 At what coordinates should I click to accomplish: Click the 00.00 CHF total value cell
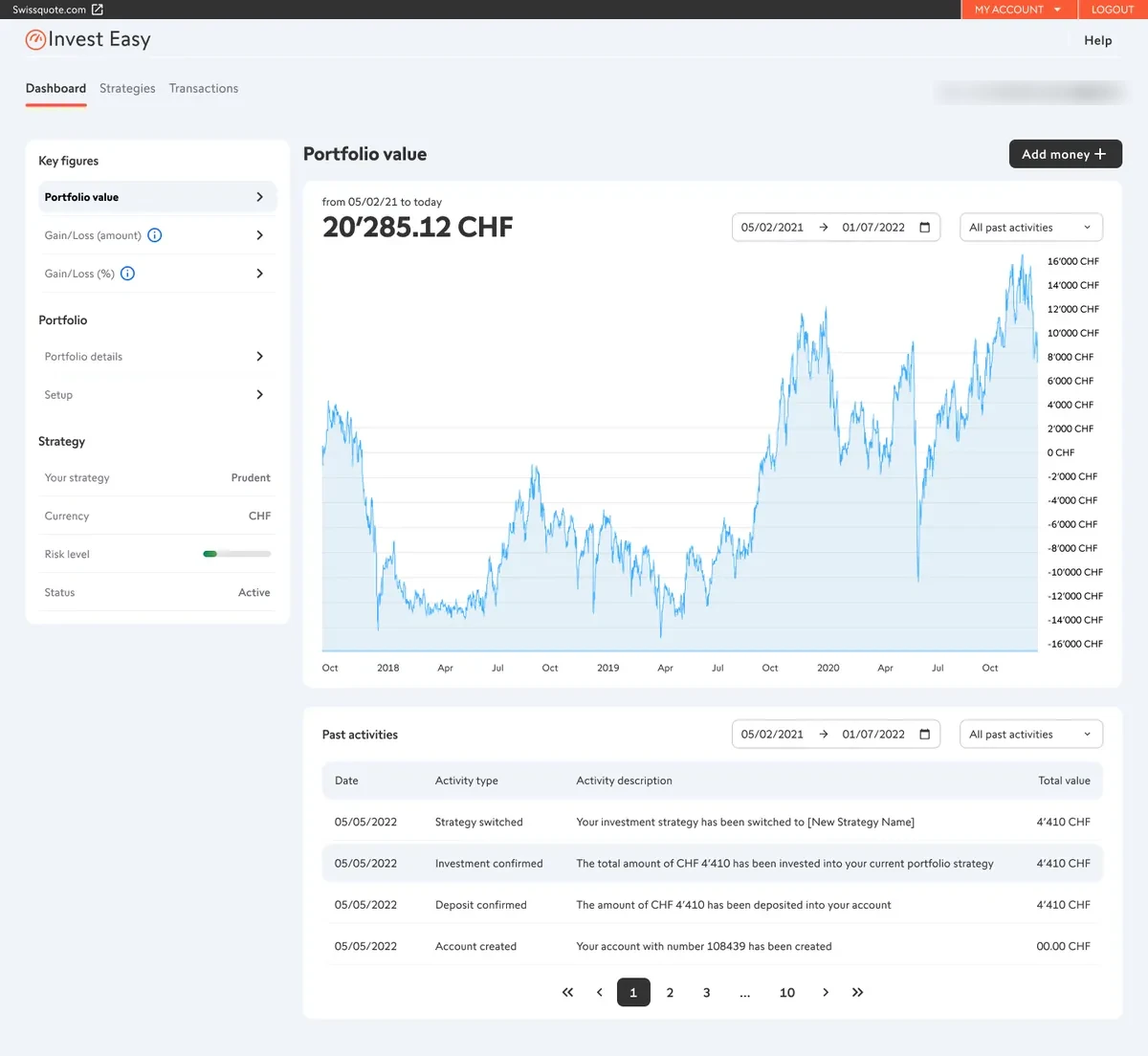1064,947
